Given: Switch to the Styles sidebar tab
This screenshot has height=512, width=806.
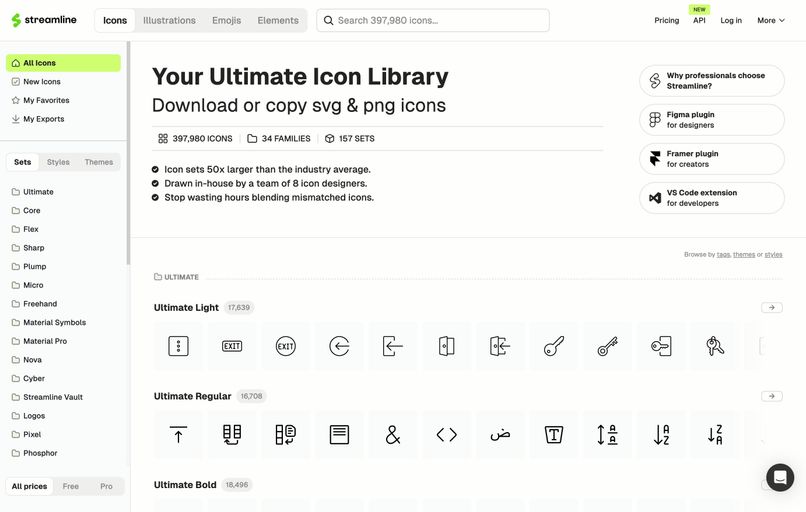Looking at the screenshot, I should [x=58, y=162].
